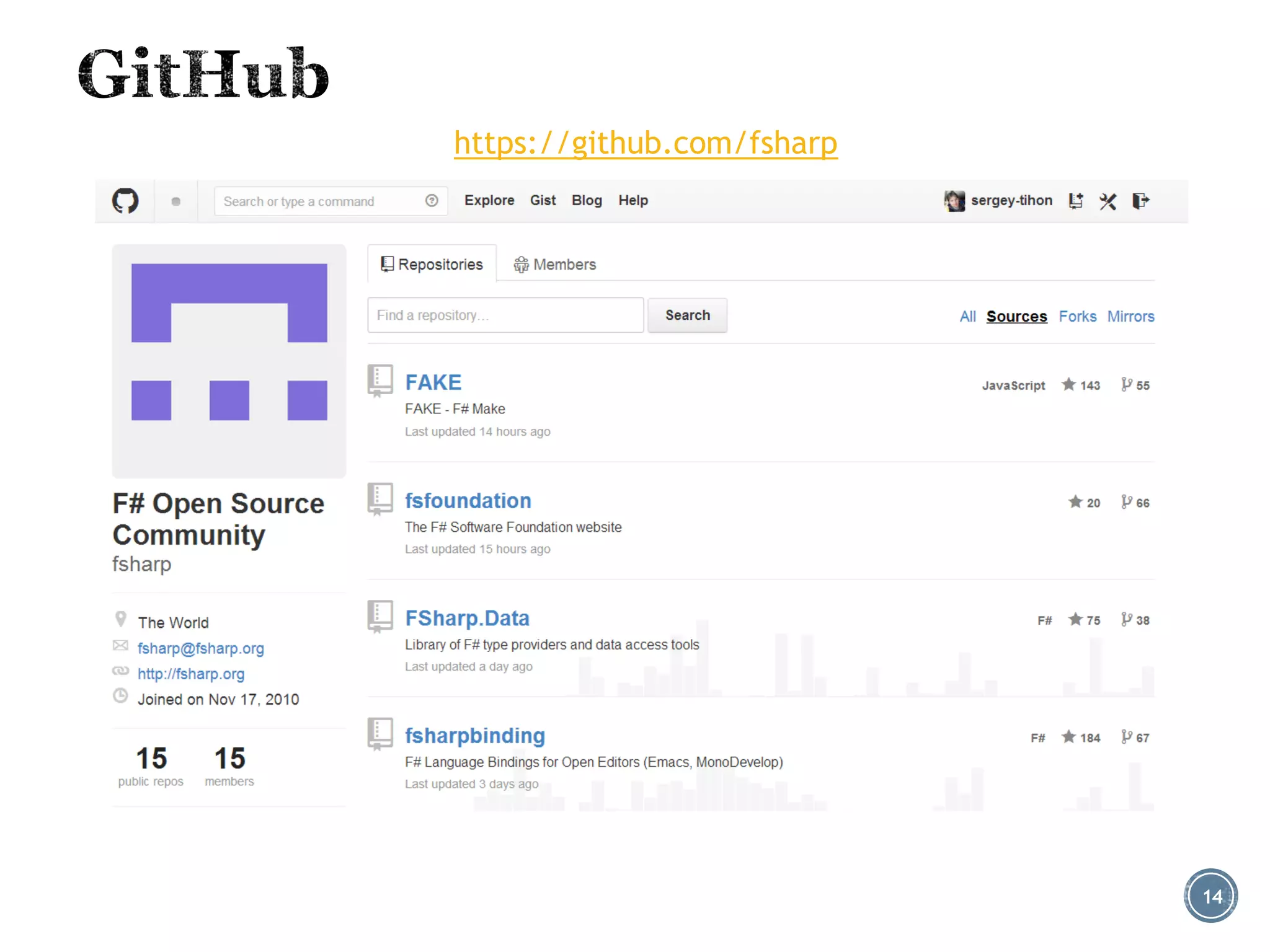Click the notification dot indicator

click(x=176, y=201)
